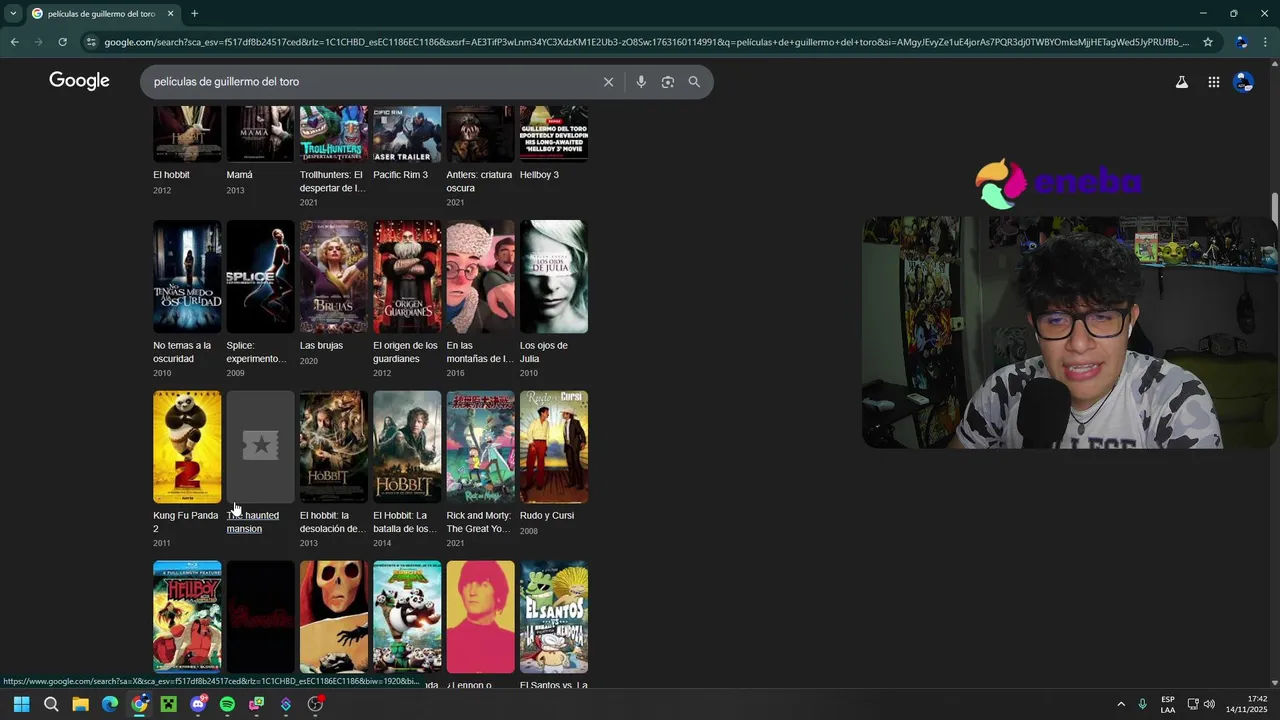Viewport: 1280px width, 720px height.
Task: Start voice search with the microphone icon
Action: (641, 82)
